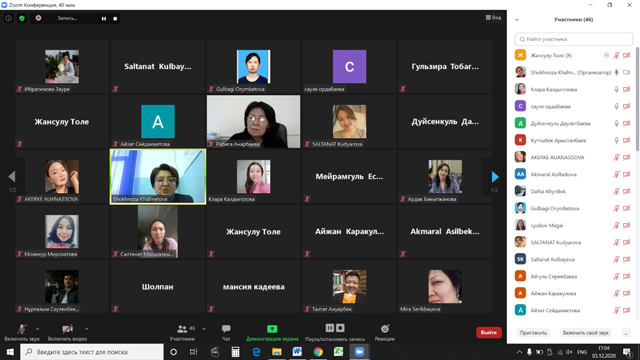
Task: Open the Reactions menu
Action: (384, 332)
